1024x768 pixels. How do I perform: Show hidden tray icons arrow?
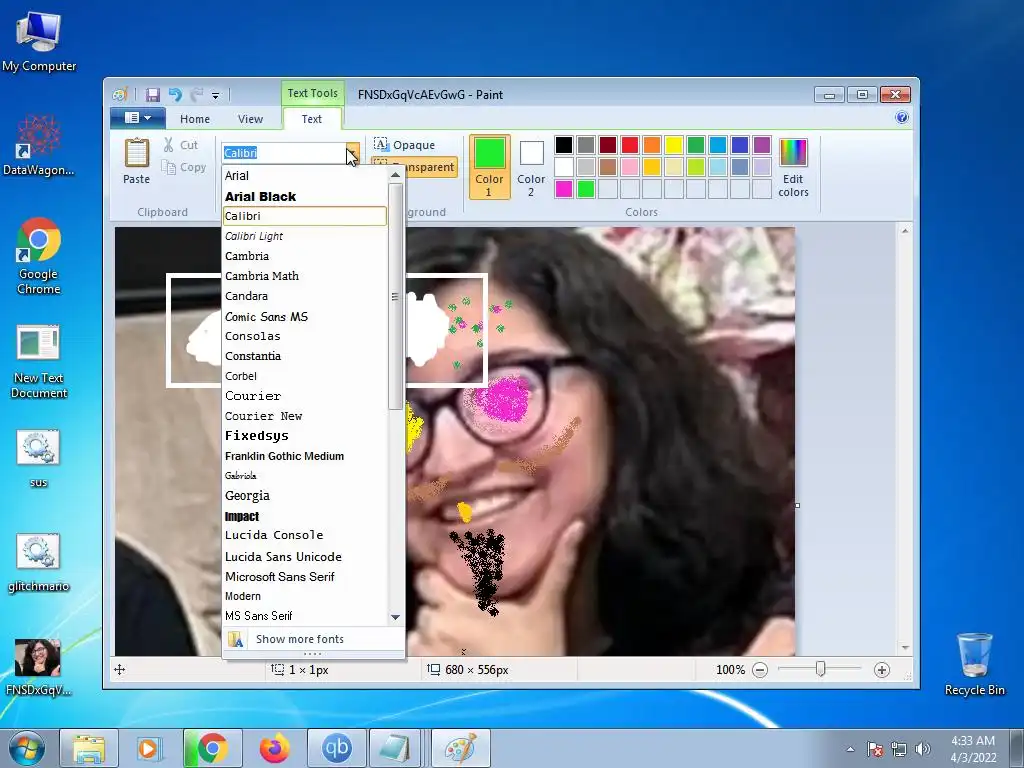[850, 749]
